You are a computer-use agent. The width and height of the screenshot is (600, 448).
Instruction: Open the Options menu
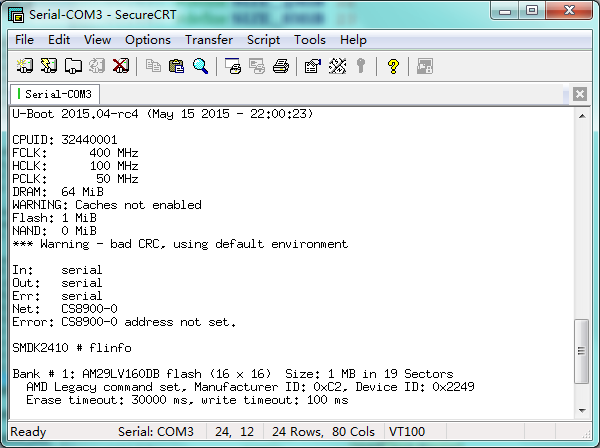tap(148, 40)
